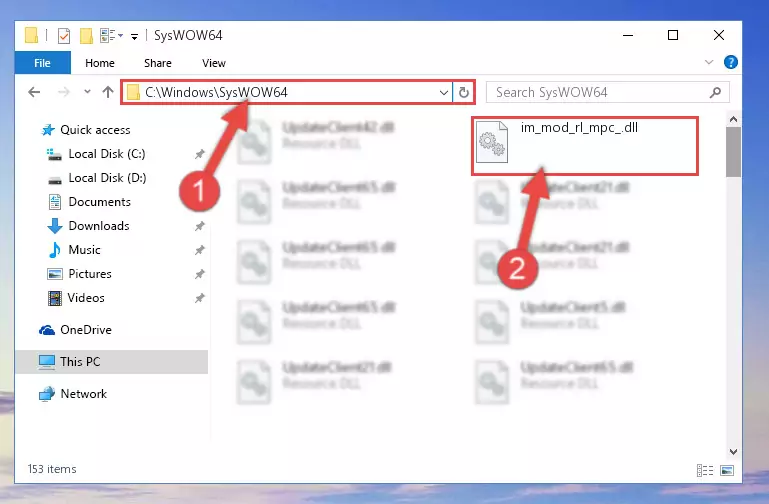Click the pin icon beside Local Disk (C:)
The image size is (769, 504).
(200, 154)
